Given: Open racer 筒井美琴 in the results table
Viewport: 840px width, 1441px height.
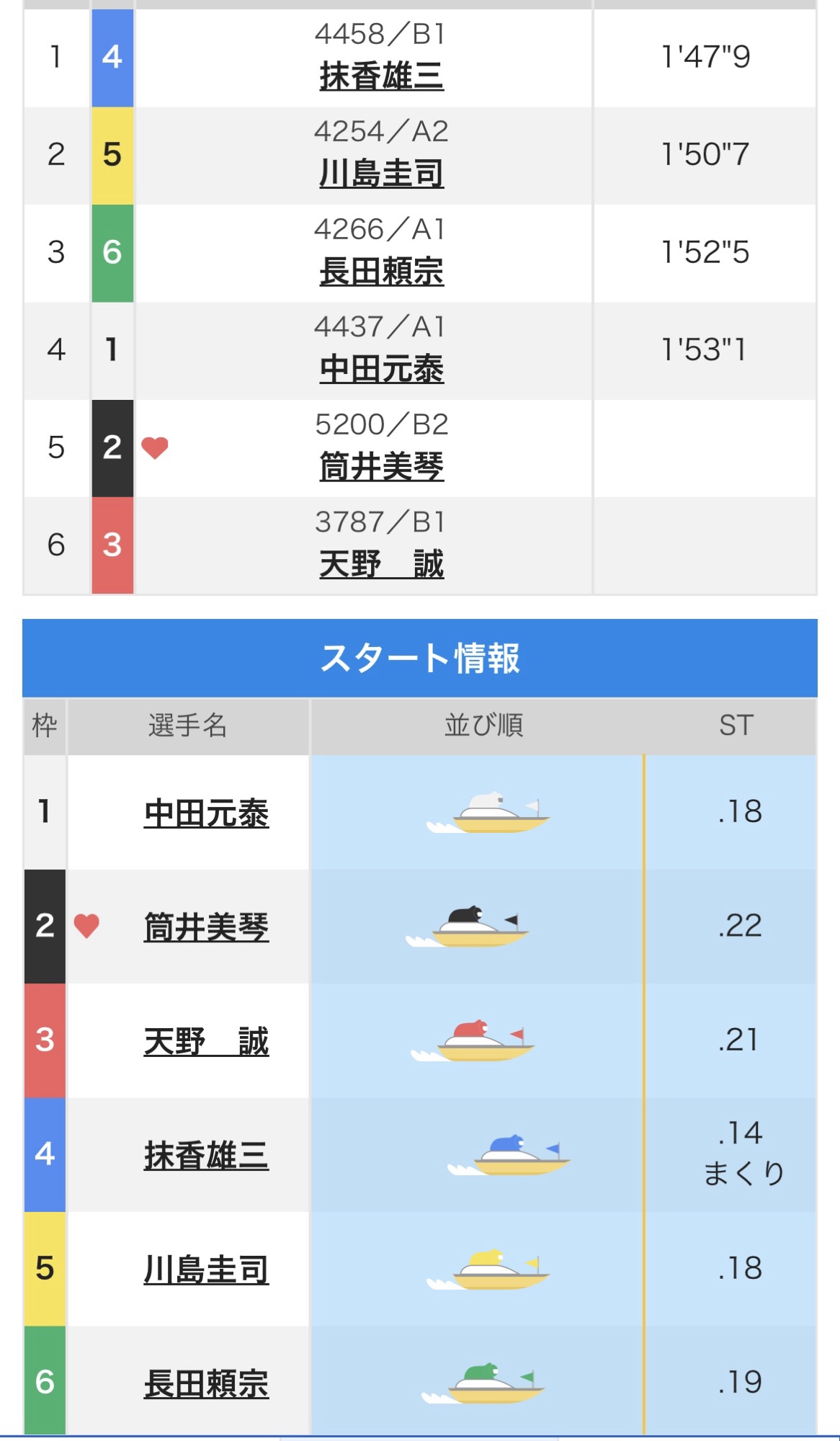Looking at the screenshot, I should click(381, 467).
